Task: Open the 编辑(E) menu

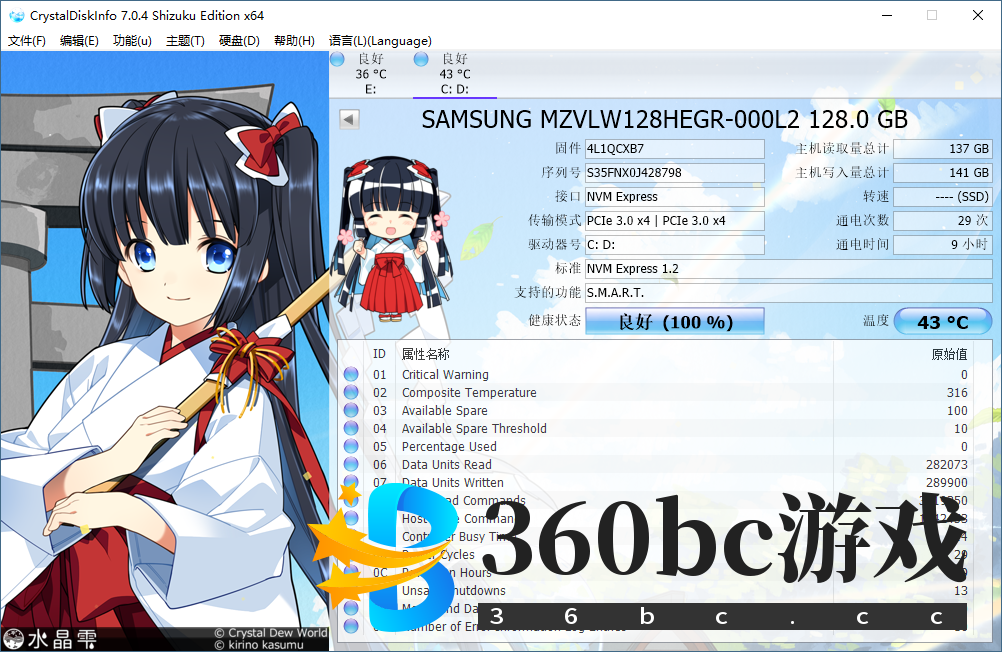Action: 79,41
